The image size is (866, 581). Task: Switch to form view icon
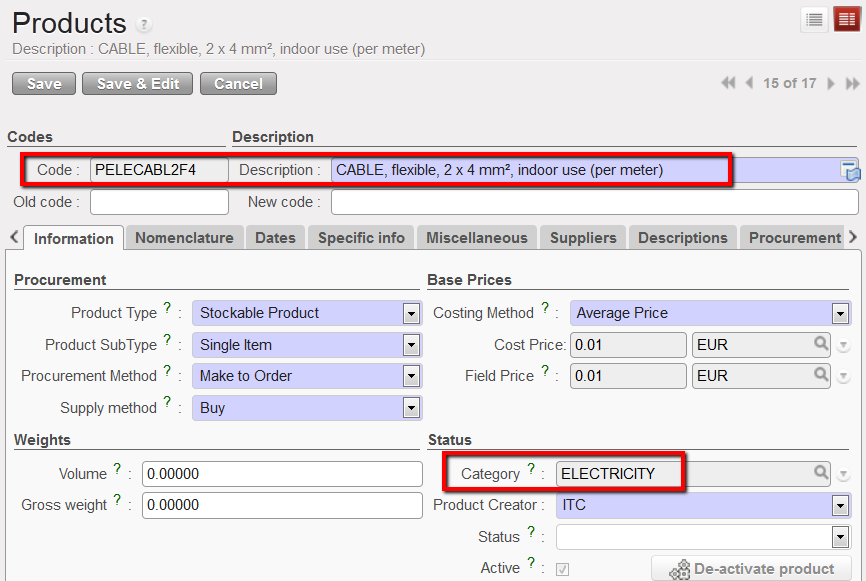tap(845, 19)
